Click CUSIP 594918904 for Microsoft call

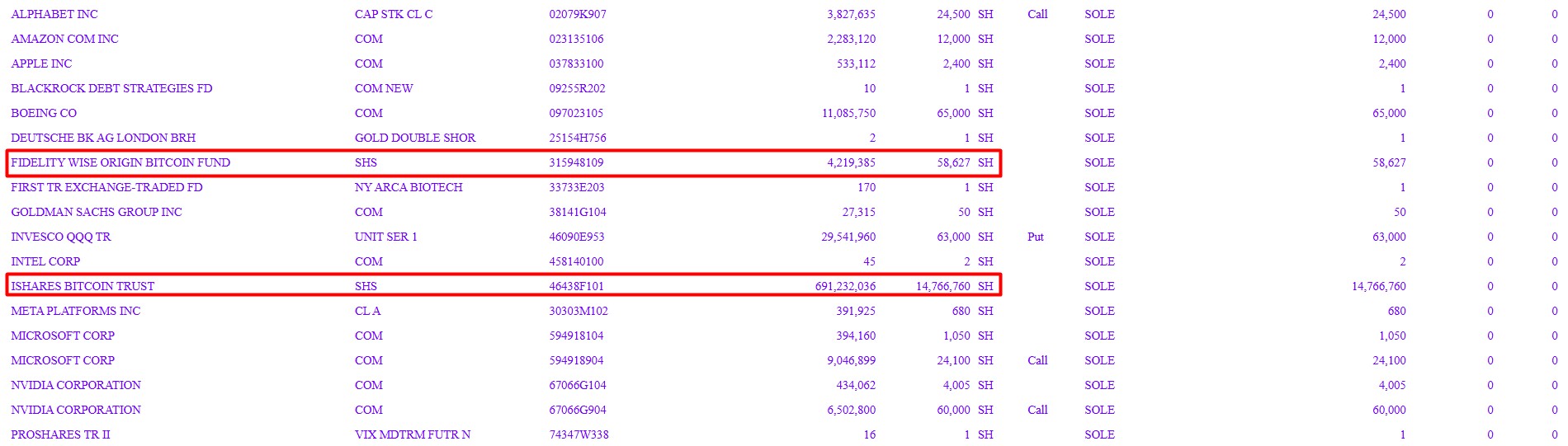(577, 360)
